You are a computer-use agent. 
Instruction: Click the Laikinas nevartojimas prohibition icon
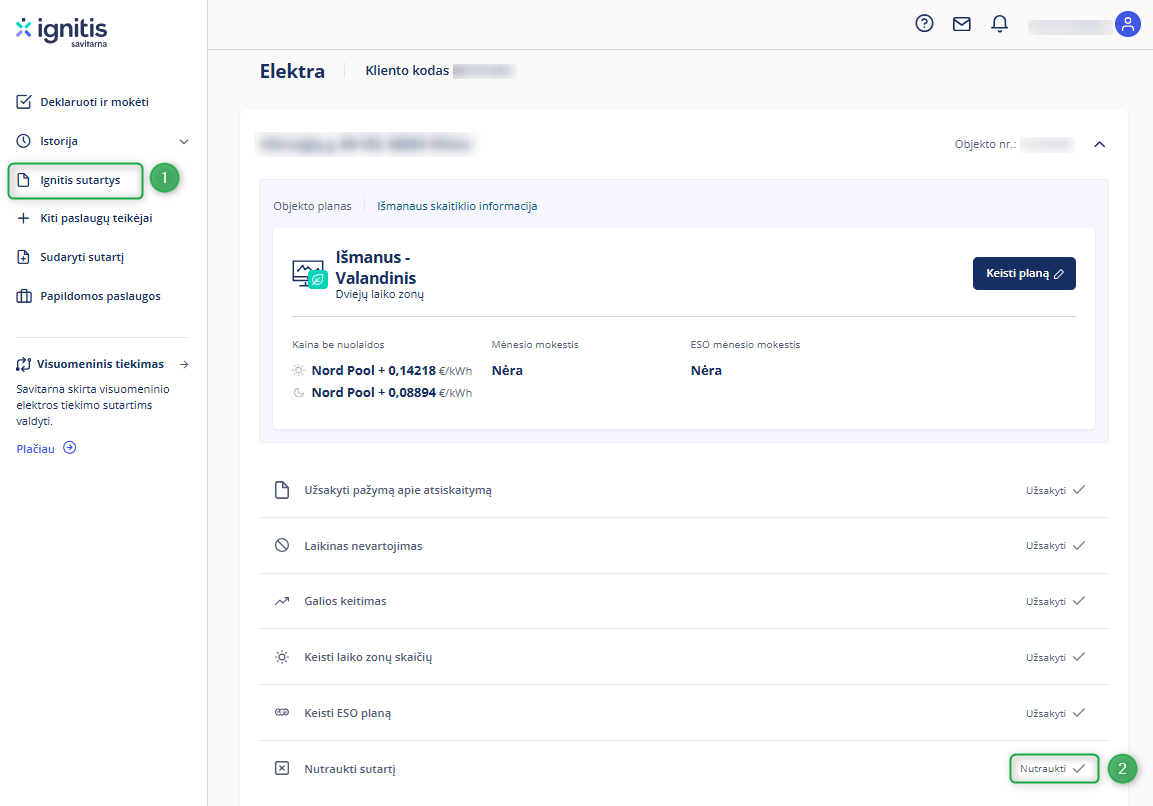pyautogui.click(x=282, y=545)
